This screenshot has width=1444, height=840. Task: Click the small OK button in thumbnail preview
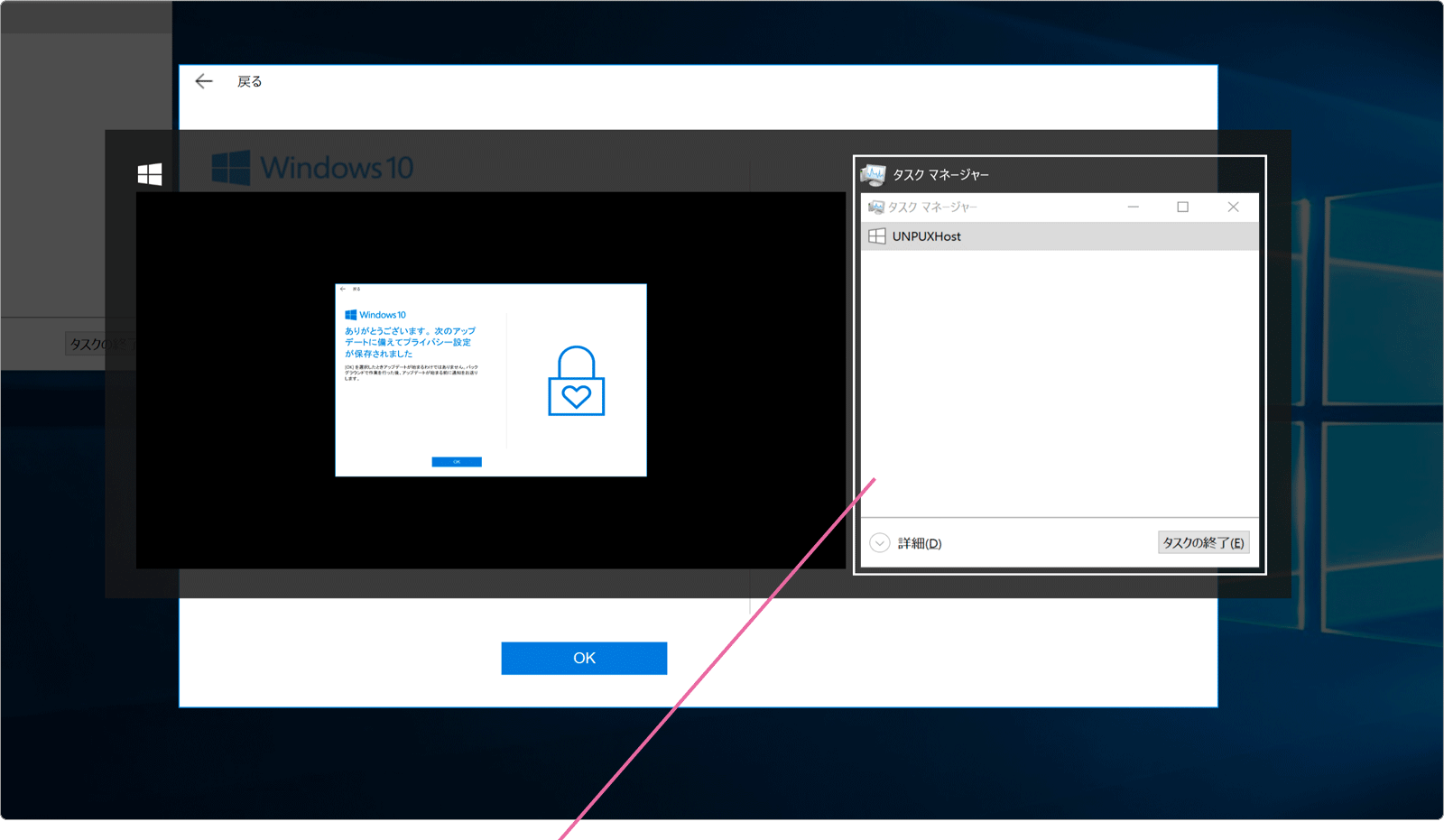click(457, 462)
